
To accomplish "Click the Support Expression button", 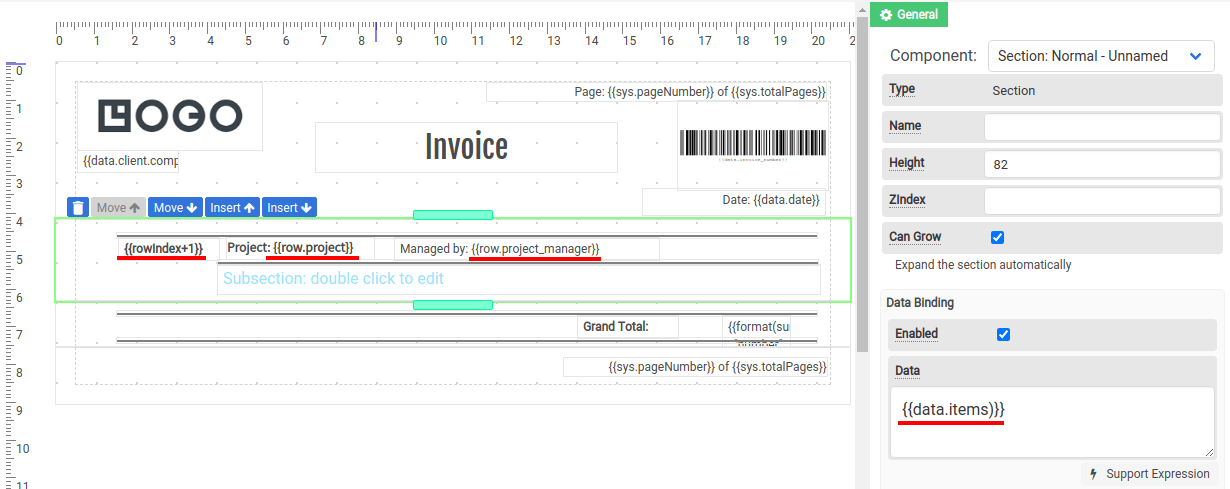I will (x=1150, y=474).
